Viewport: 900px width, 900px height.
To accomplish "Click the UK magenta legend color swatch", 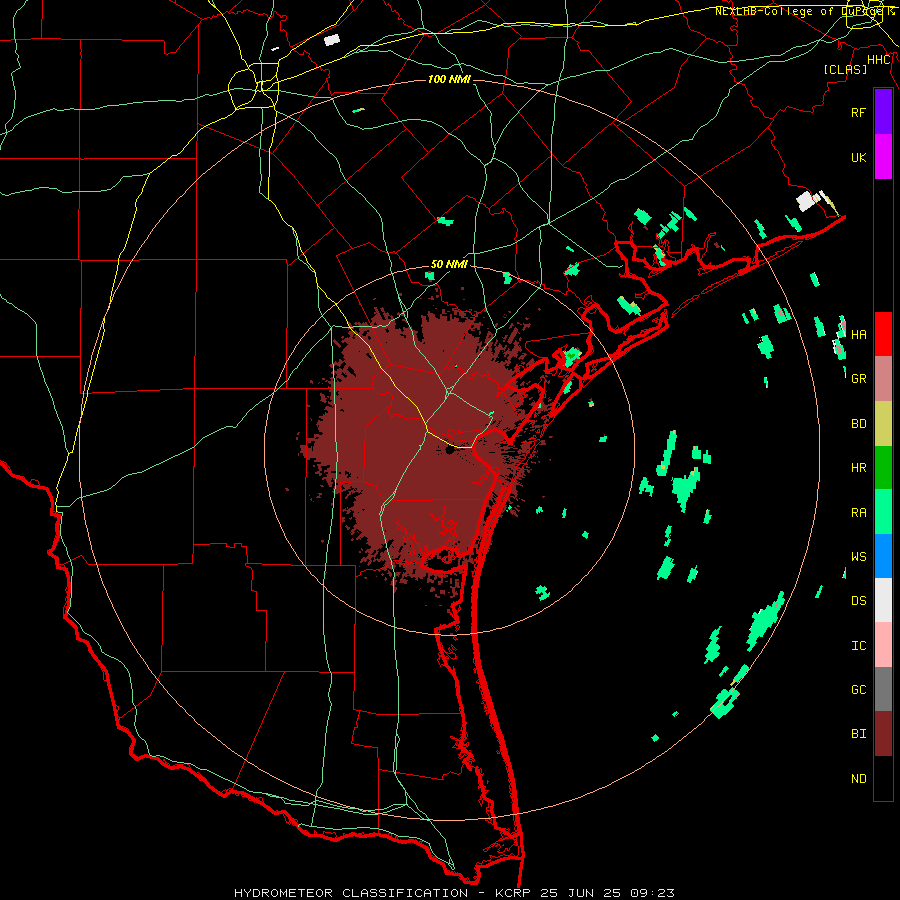I will (x=883, y=157).
